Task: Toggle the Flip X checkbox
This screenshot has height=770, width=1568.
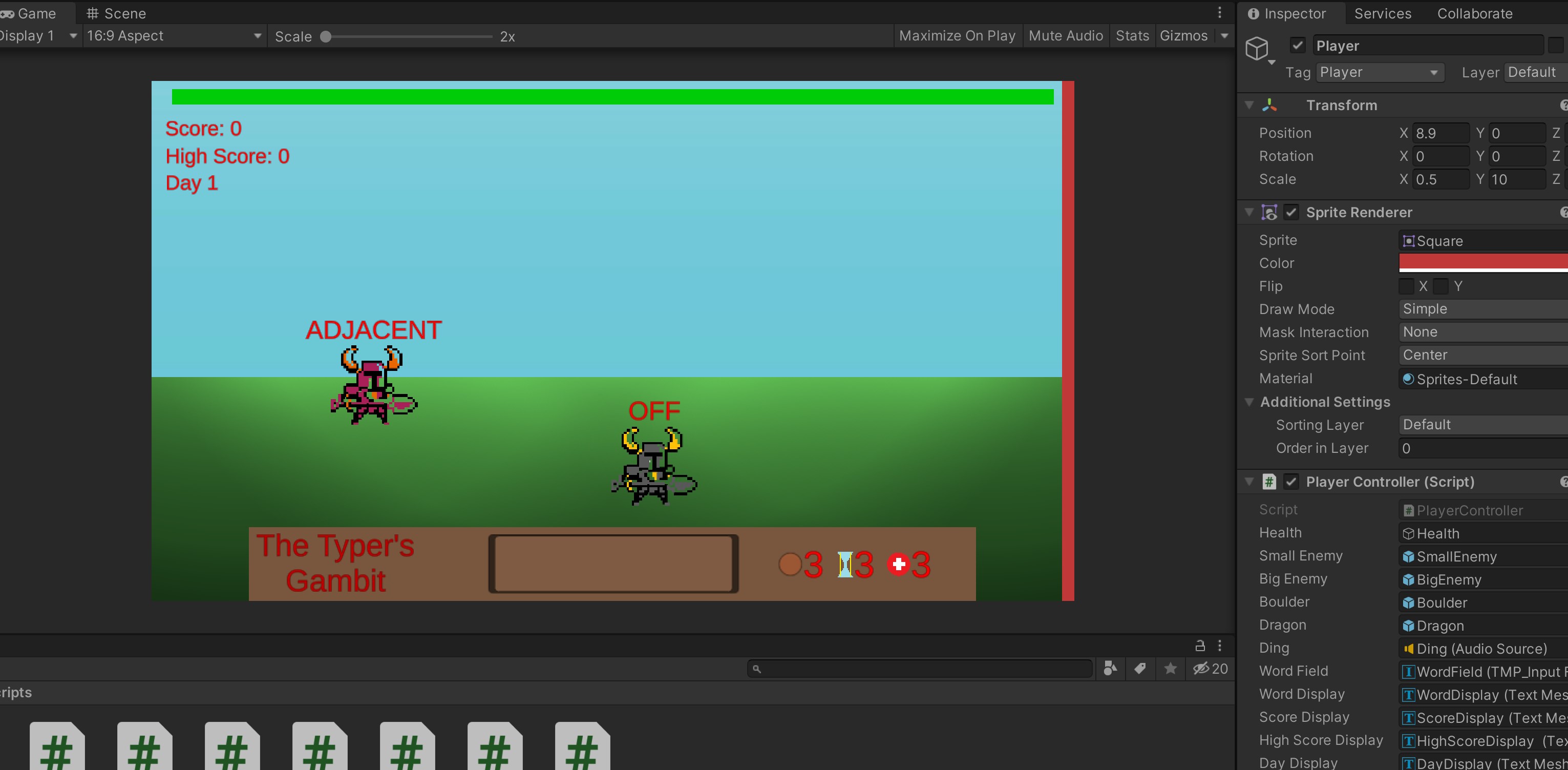Action: click(x=1406, y=286)
